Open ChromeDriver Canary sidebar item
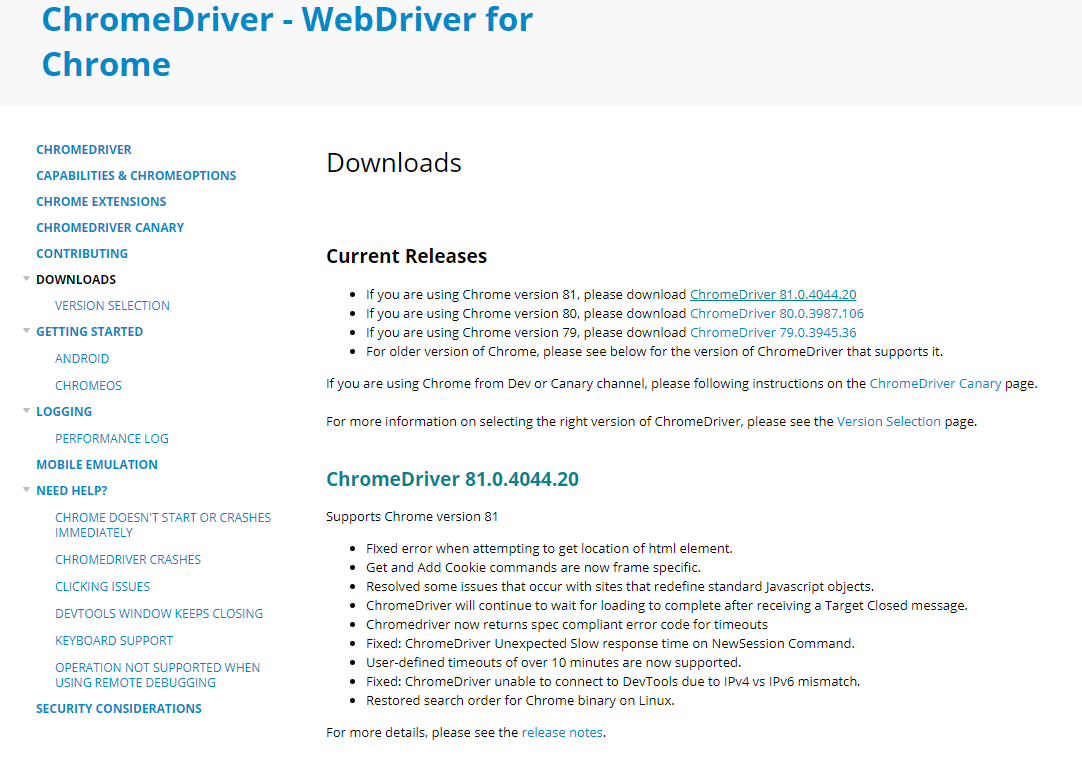The height and width of the screenshot is (758, 1082). (x=110, y=228)
